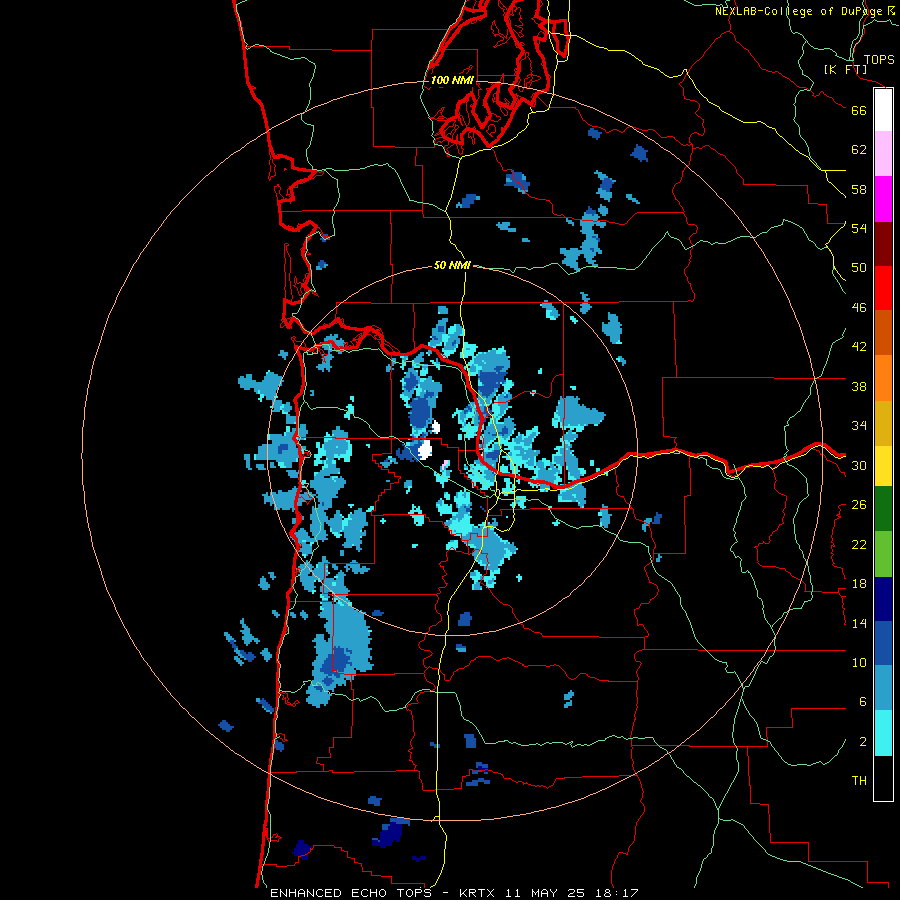Viewport: 900px width, 900px height.
Task: Click the navy 14-18 kft legend swatch
Action: [883, 599]
